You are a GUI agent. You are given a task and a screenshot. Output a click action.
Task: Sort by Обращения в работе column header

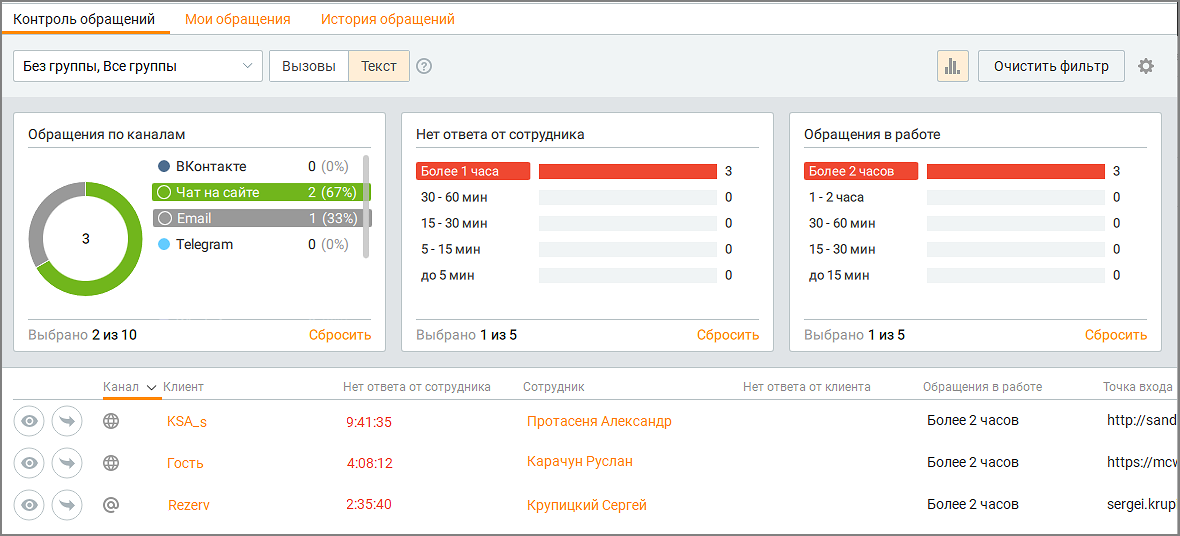[983, 387]
